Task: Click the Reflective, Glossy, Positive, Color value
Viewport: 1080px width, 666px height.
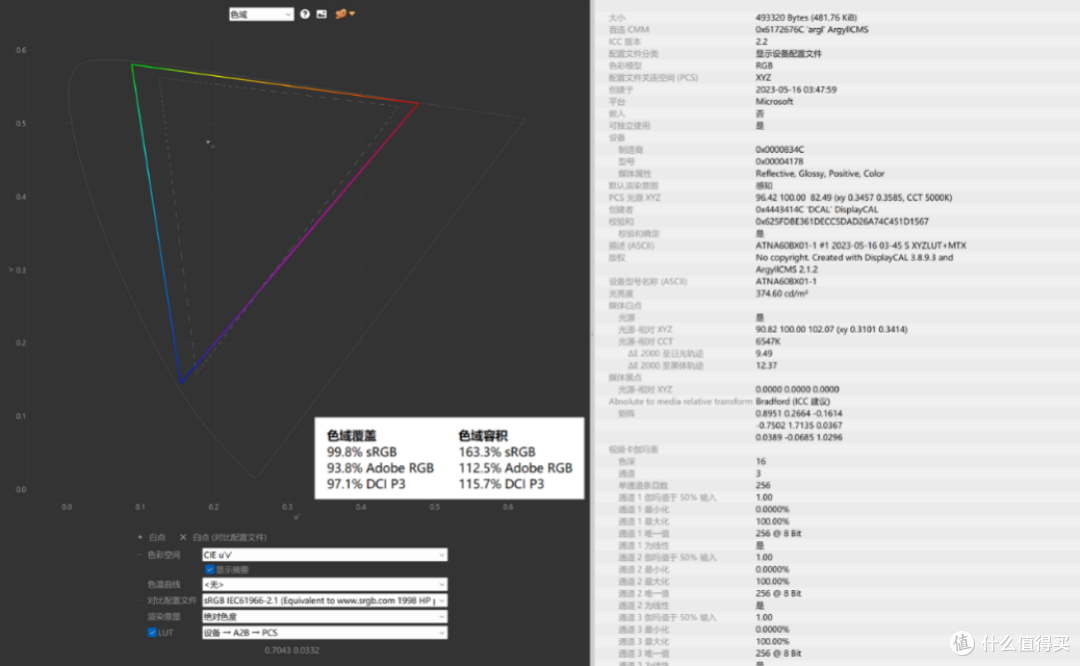Action: click(x=820, y=174)
